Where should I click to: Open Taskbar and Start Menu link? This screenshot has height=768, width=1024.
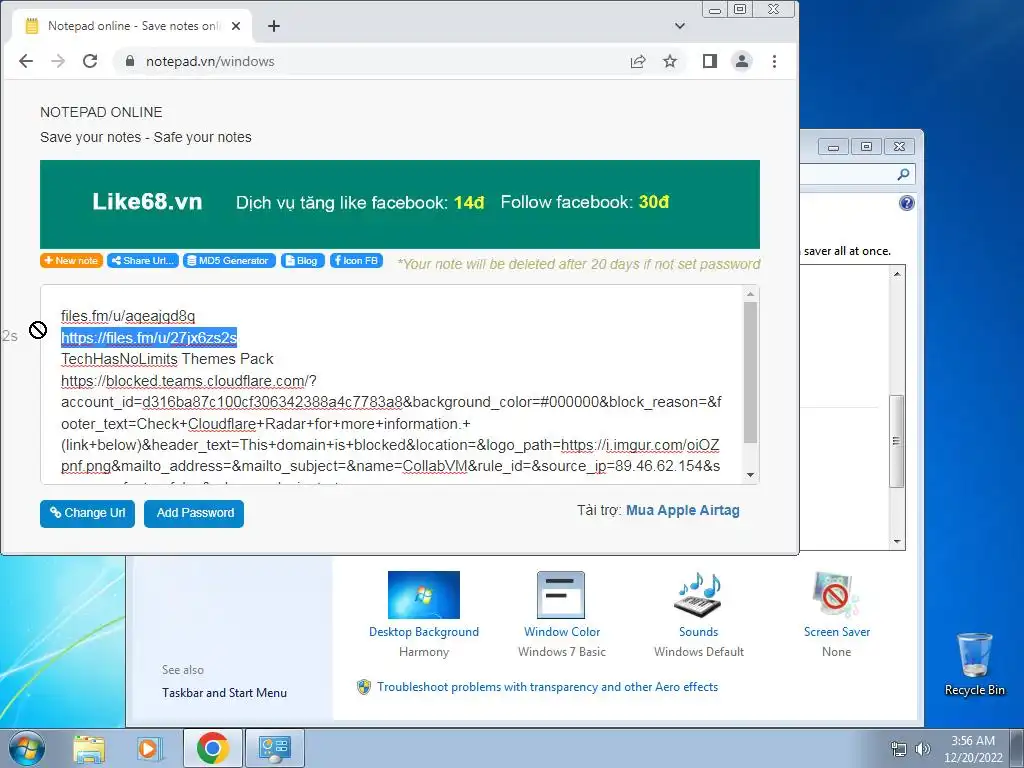tap(224, 693)
